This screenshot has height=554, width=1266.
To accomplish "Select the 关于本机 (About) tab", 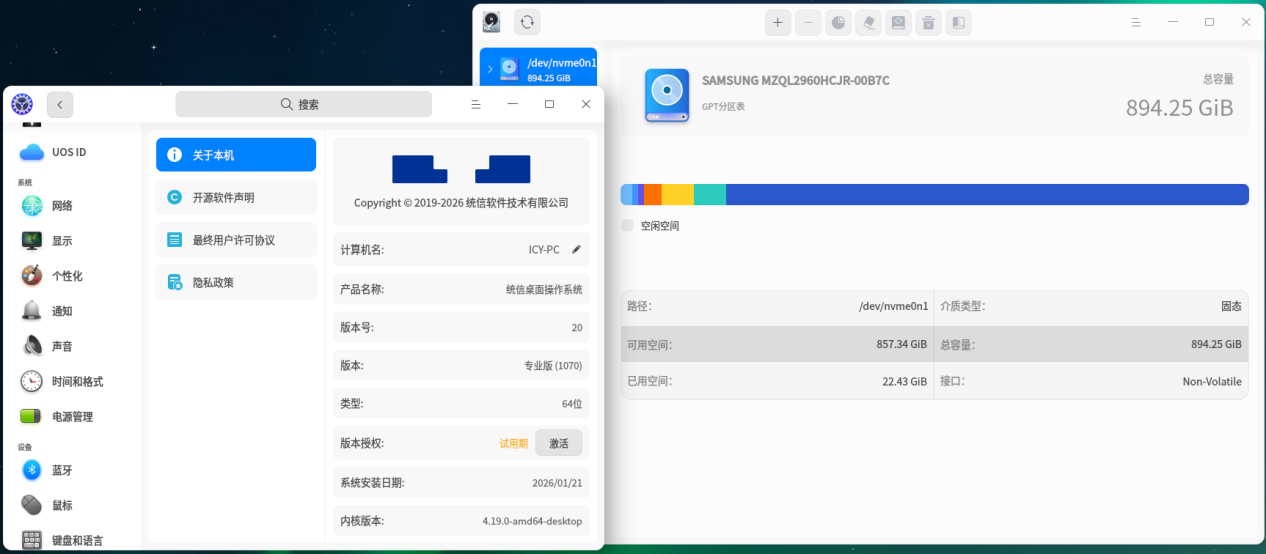I will coord(236,155).
